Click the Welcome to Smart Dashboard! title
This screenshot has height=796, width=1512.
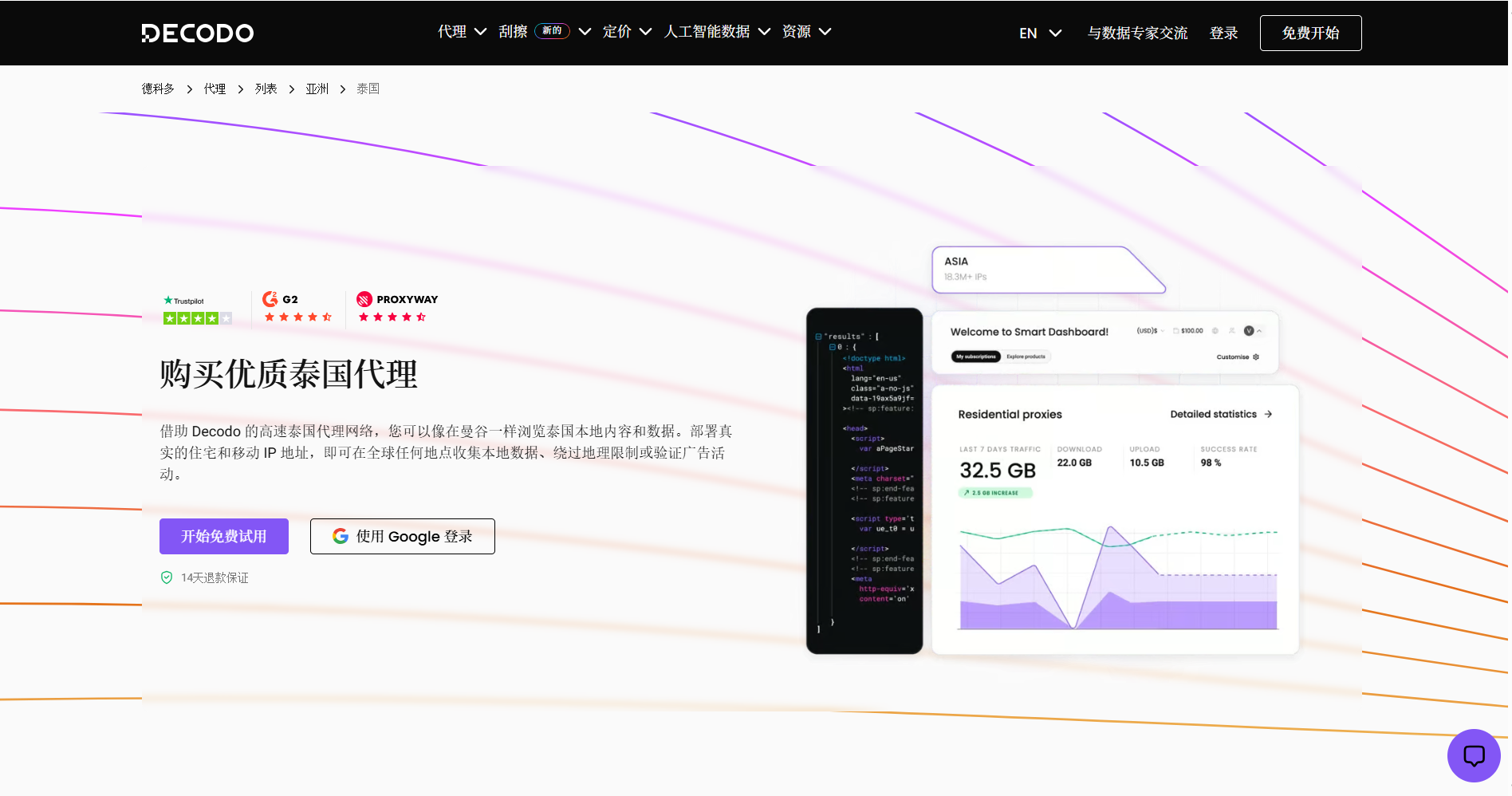pyautogui.click(x=1030, y=332)
